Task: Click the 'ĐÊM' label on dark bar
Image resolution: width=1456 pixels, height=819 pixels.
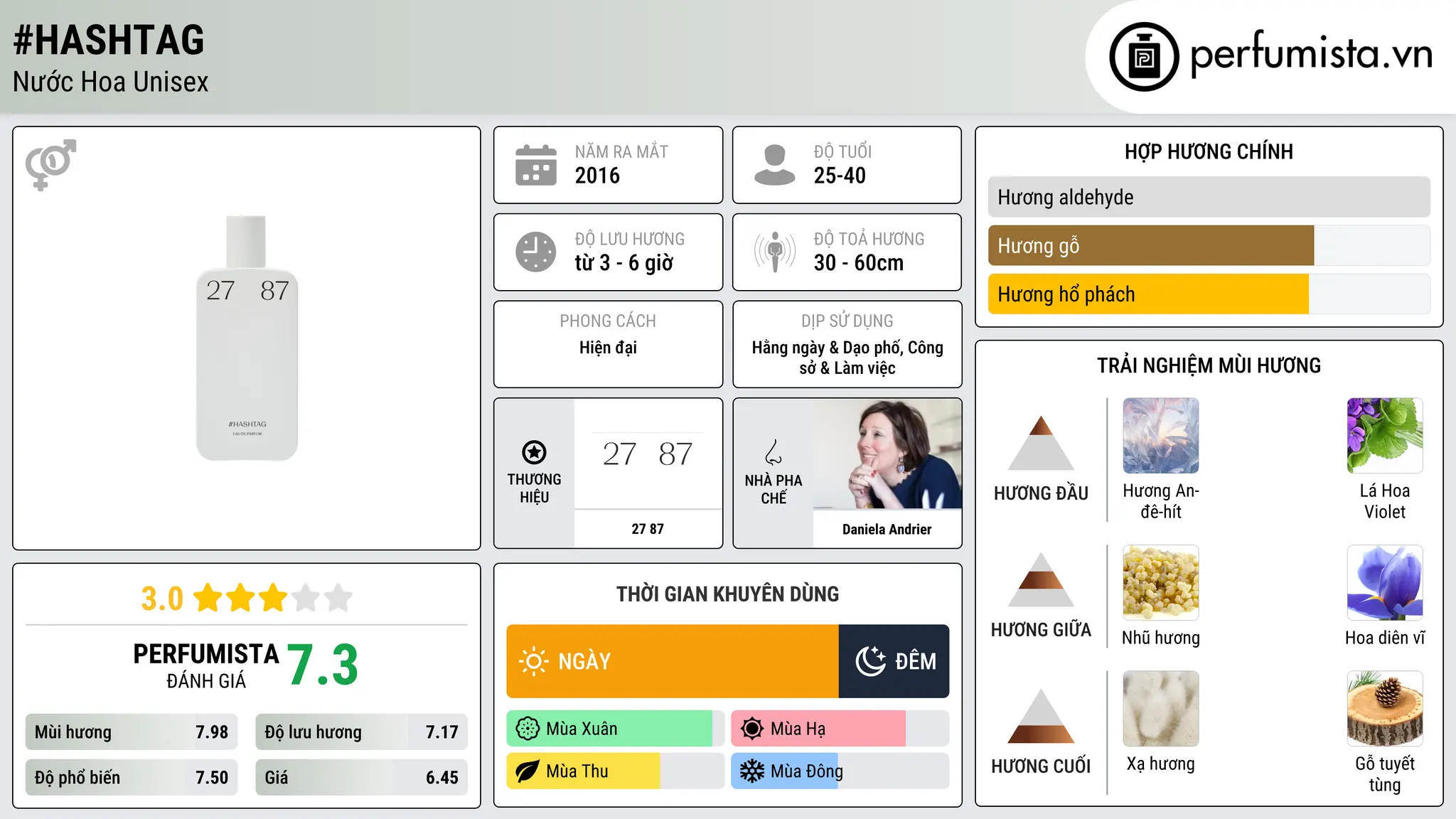Action: click(x=916, y=661)
